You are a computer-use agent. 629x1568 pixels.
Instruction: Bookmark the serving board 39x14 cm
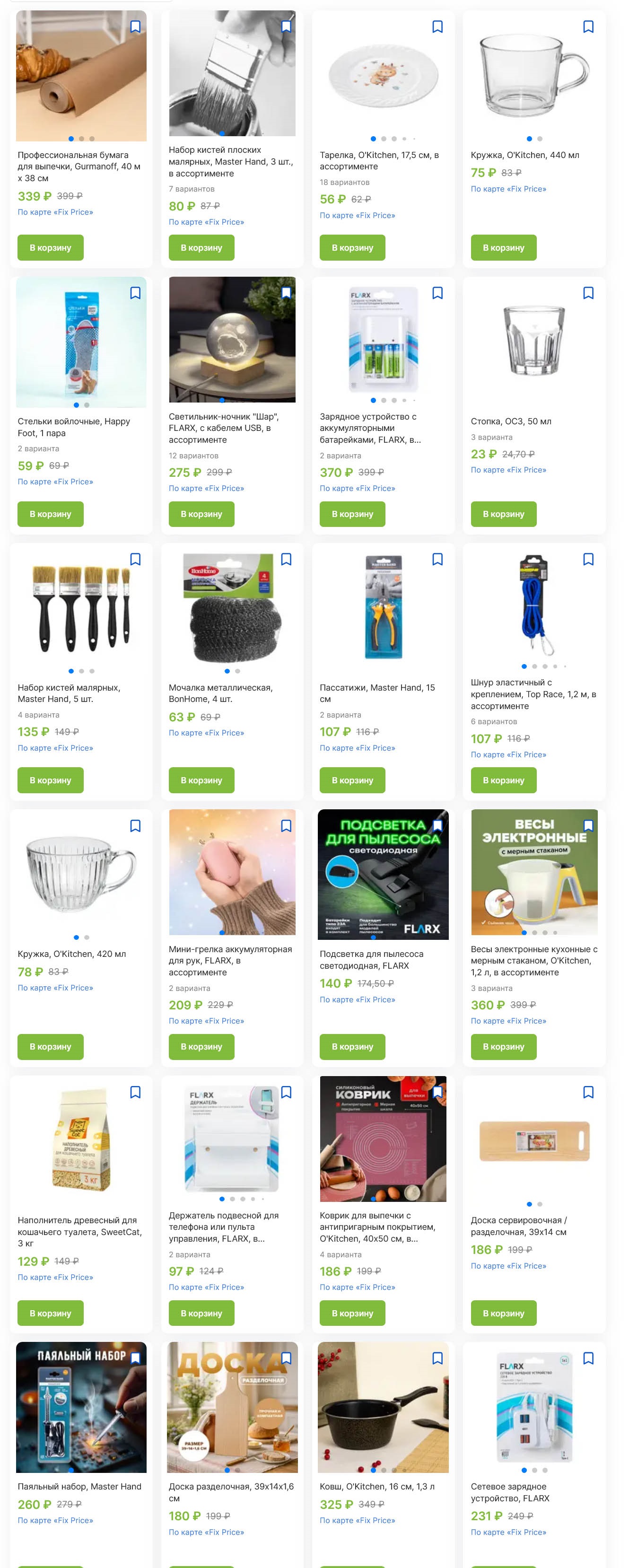click(588, 1092)
